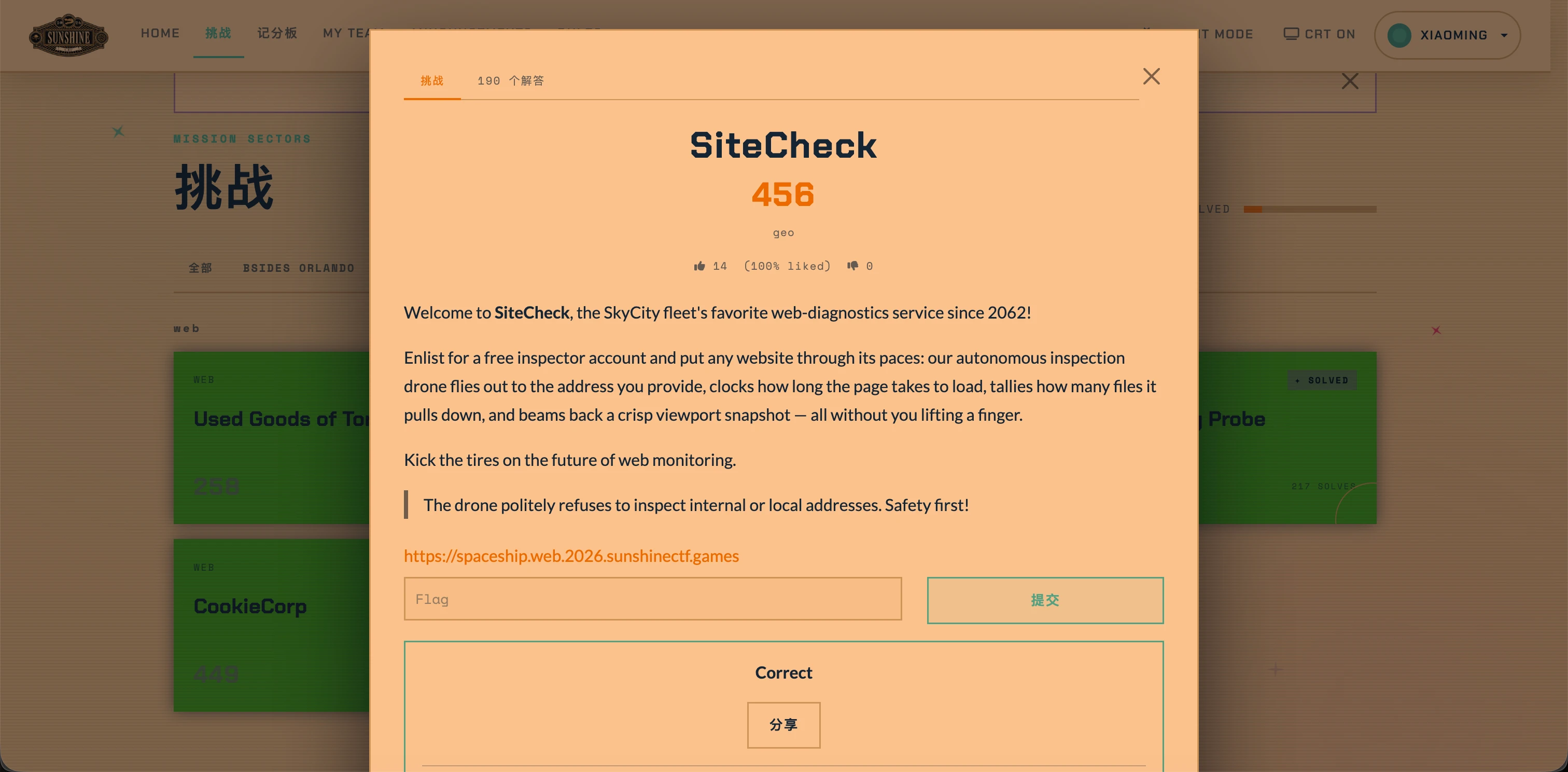Screen dimensions: 1568x772
Task: Open the Used Goods challenge card
Action: pyautogui.click(x=272, y=438)
